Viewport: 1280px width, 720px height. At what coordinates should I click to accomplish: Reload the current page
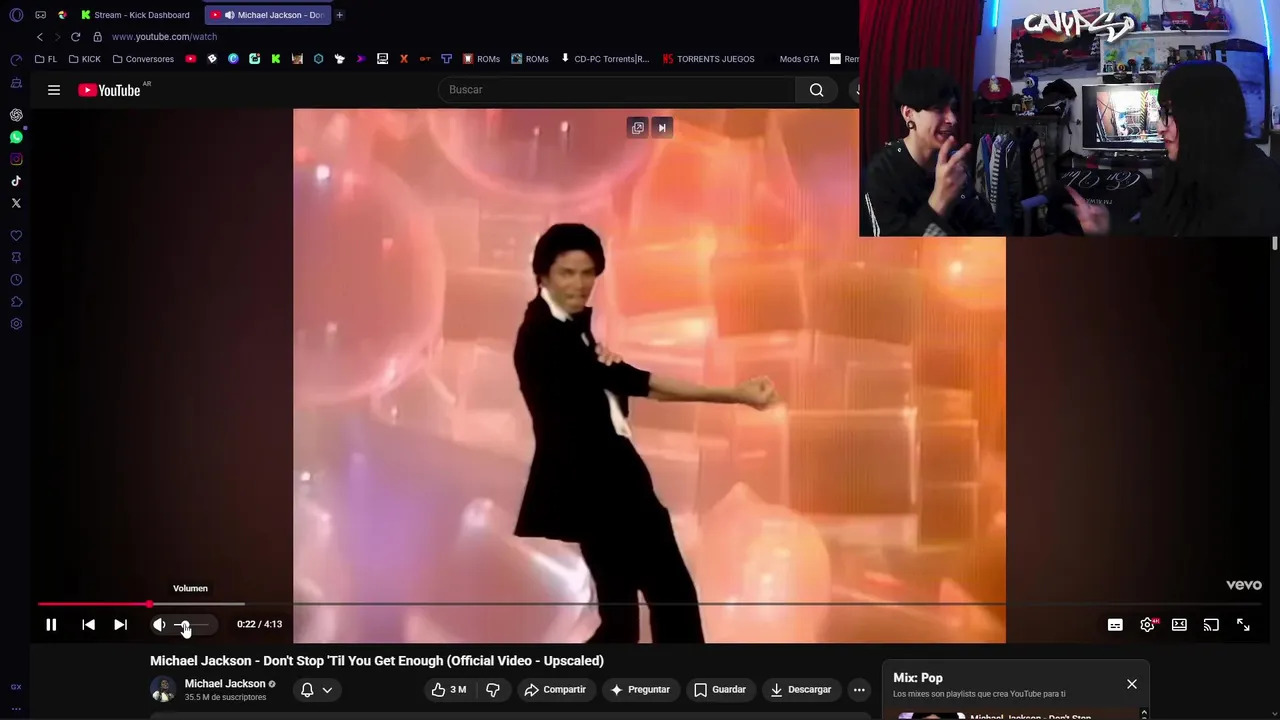(75, 37)
